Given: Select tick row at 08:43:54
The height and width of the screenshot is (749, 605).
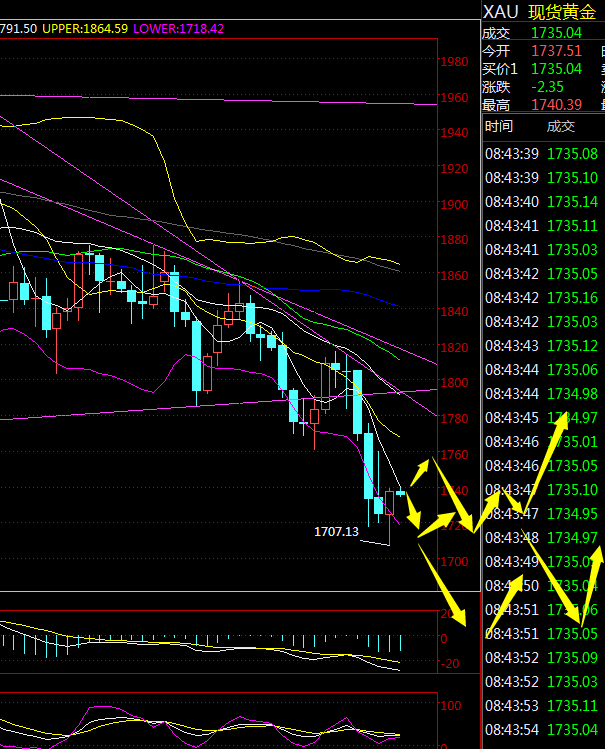Looking at the screenshot, I should 541,730.
